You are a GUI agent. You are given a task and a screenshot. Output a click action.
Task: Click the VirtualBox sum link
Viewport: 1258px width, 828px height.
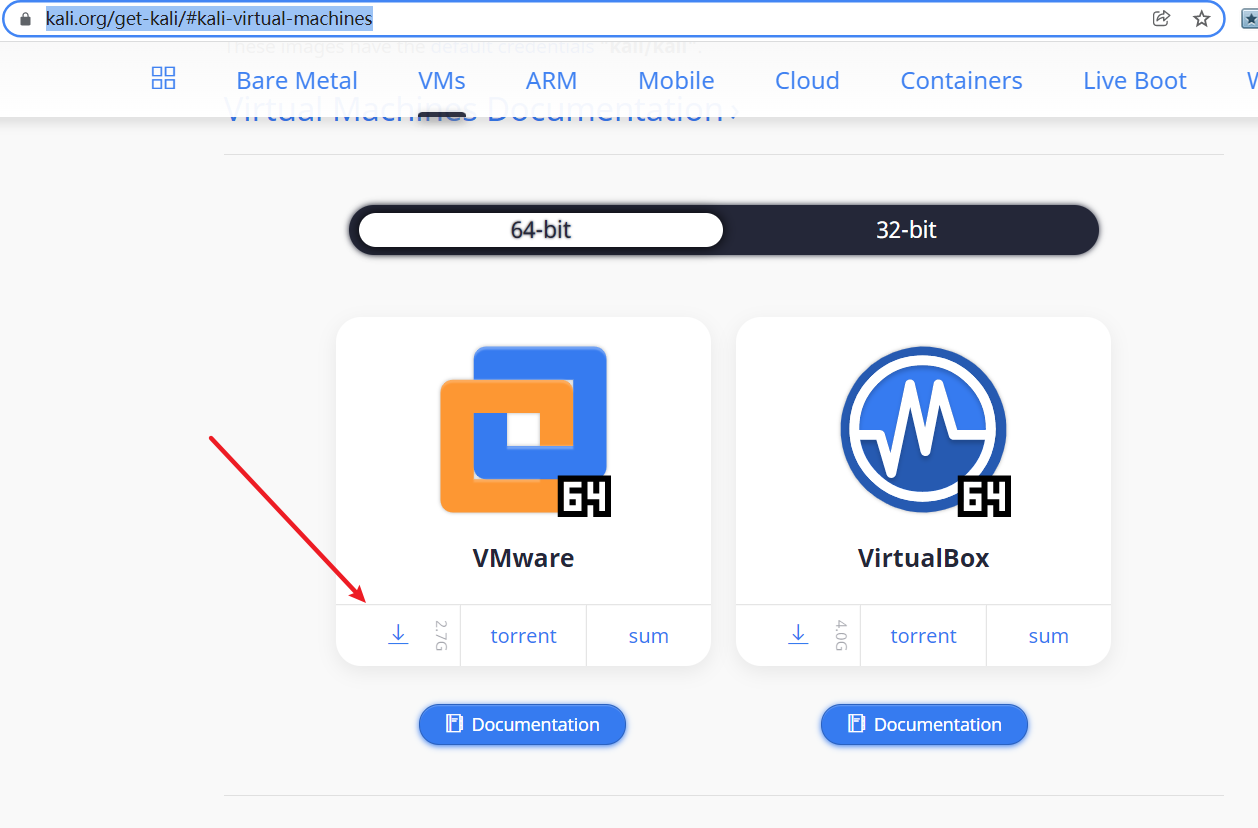(1048, 636)
